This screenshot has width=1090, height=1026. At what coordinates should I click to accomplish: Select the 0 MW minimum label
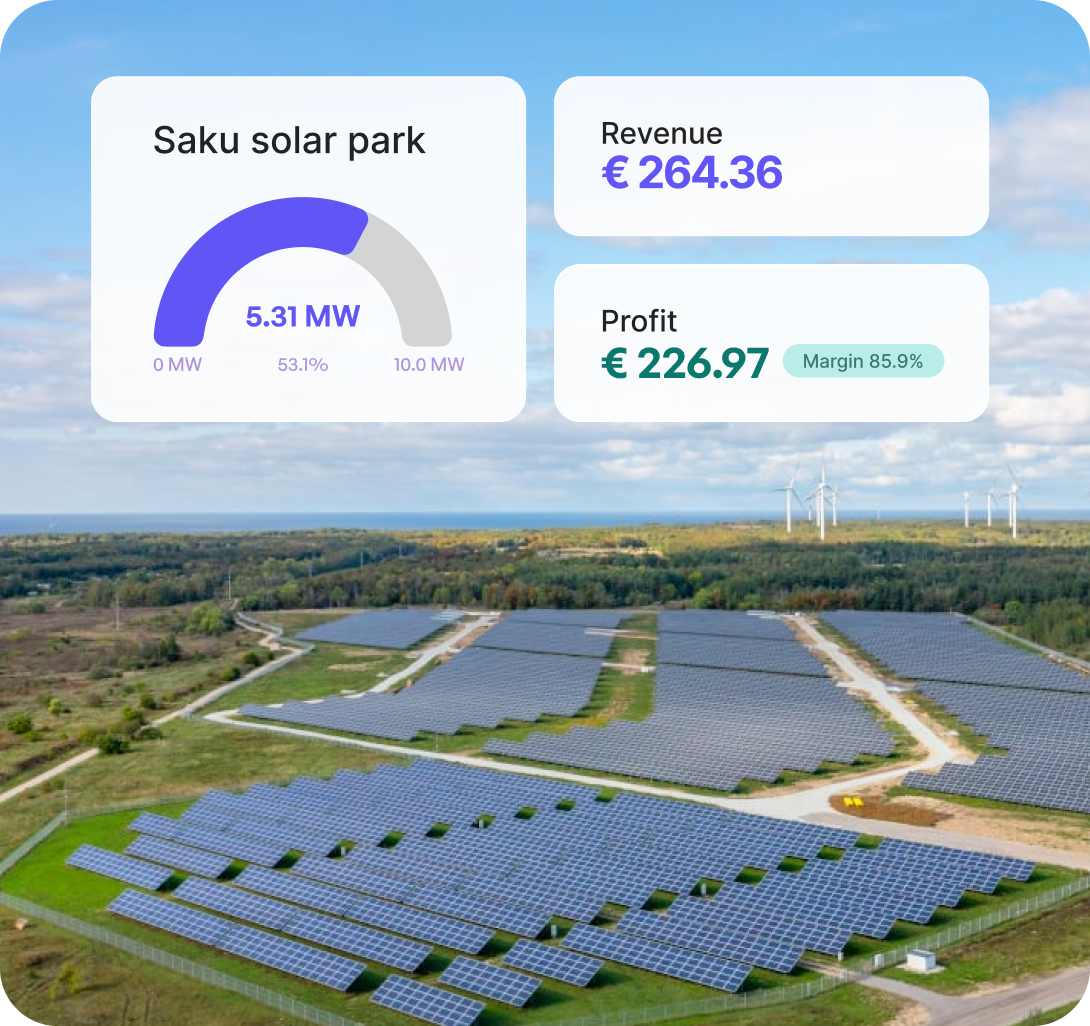(177, 365)
